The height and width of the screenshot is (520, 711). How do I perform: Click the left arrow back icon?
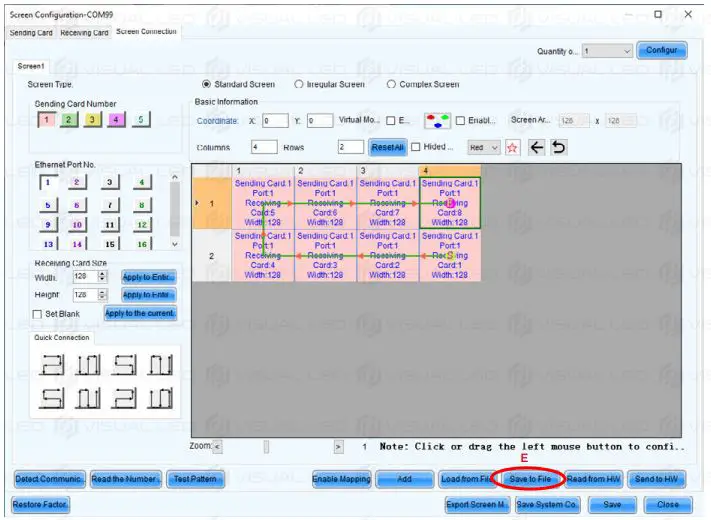(536, 147)
